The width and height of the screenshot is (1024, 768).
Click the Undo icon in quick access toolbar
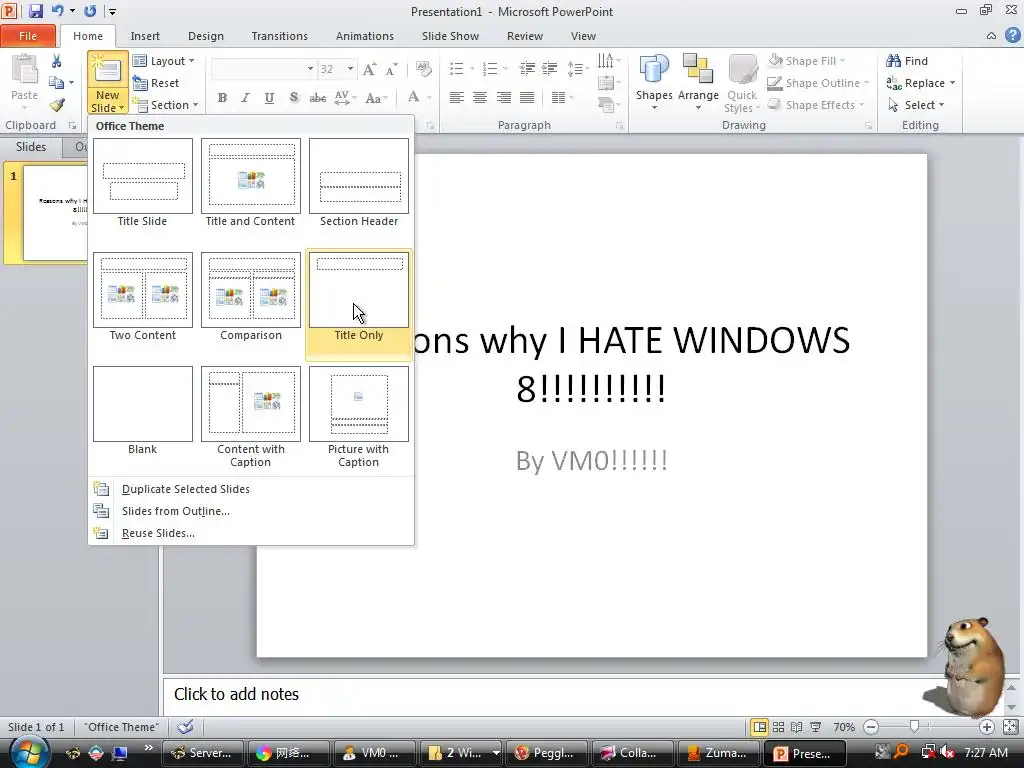coord(57,11)
